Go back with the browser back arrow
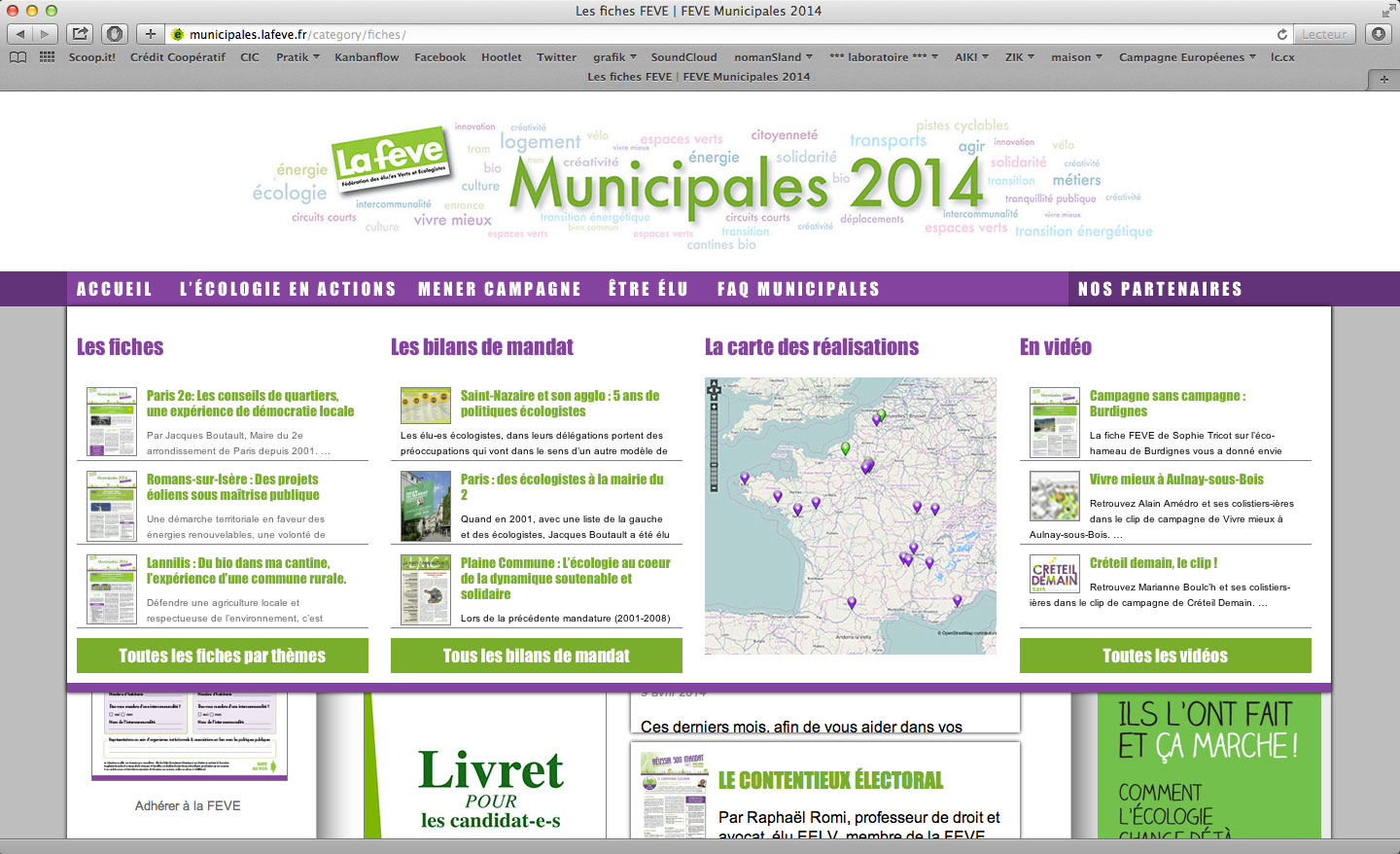The width and height of the screenshot is (1400, 854). point(20,34)
